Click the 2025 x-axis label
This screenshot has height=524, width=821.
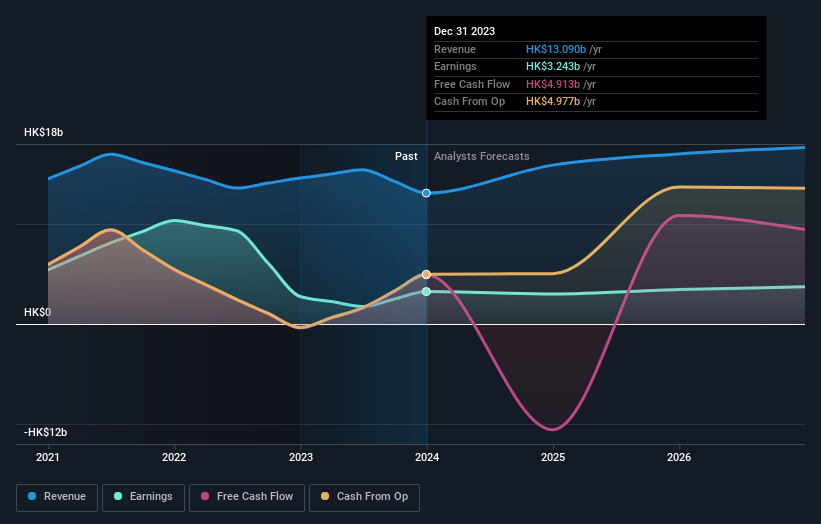click(x=553, y=457)
